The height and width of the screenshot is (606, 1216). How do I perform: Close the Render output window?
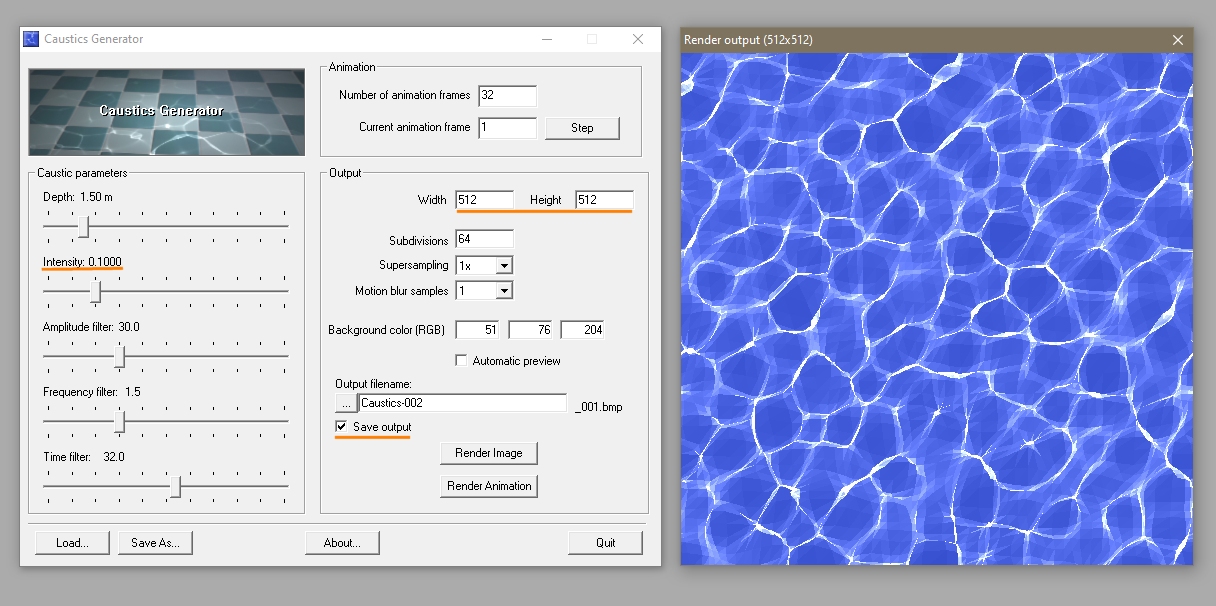1178,40
